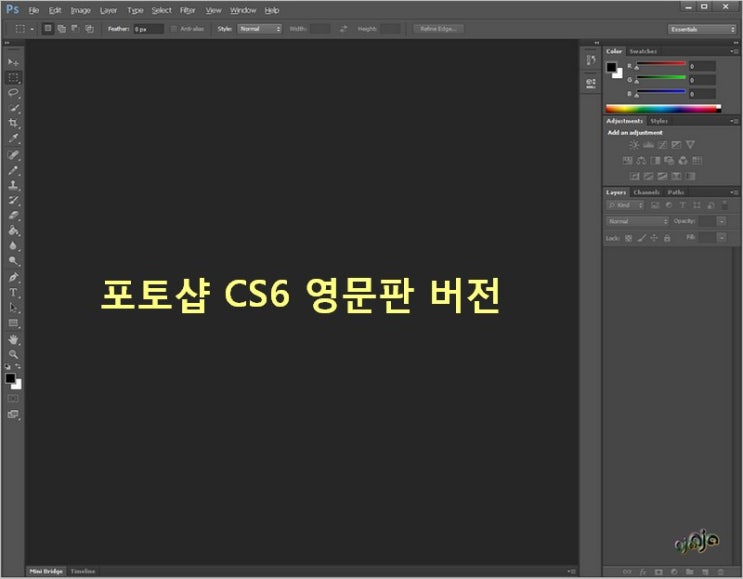Image resolution: width=743 pixels, height=579 pixels.
Task: Click the toolbox foreground color swatch
Action: (x=10, y=378)
